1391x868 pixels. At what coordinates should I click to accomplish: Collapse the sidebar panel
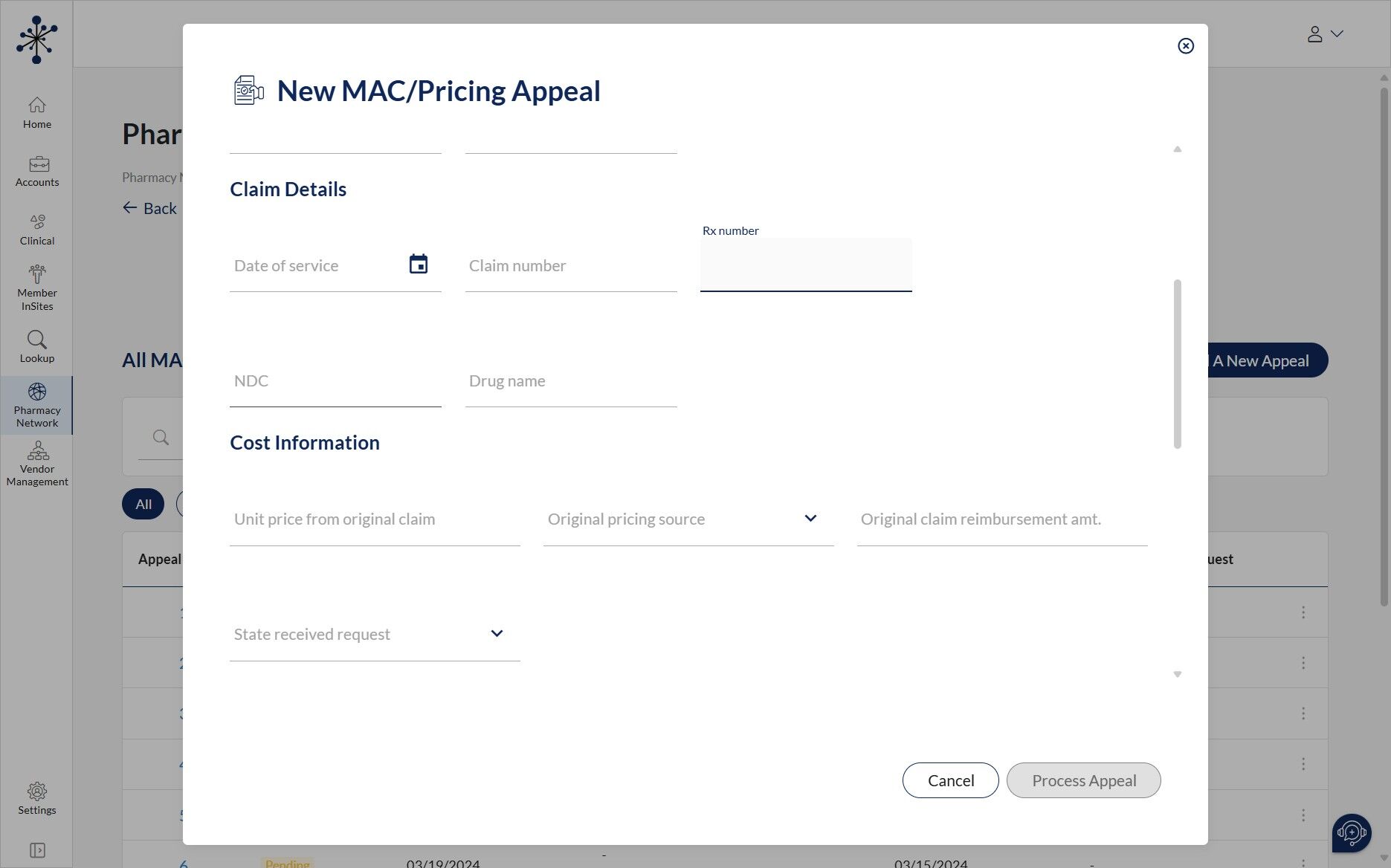pos(37,850)
